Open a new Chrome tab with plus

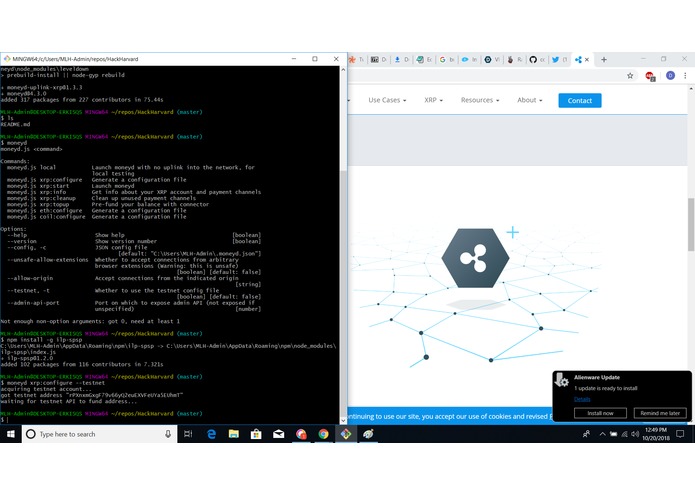[x=604, y=59]
